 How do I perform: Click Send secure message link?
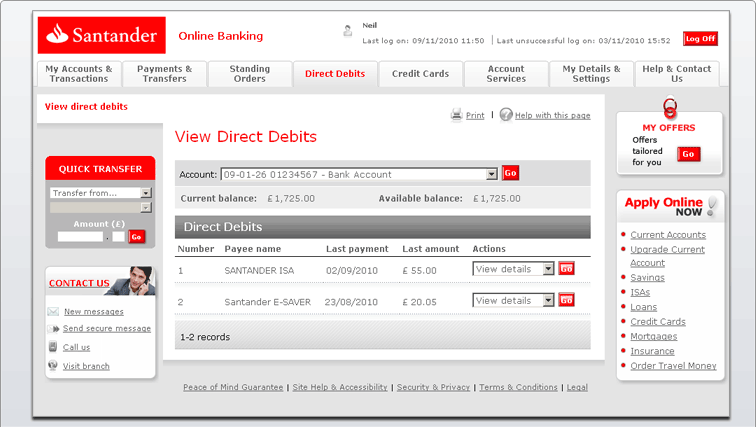pyautogui.click(x=107, y=328)
